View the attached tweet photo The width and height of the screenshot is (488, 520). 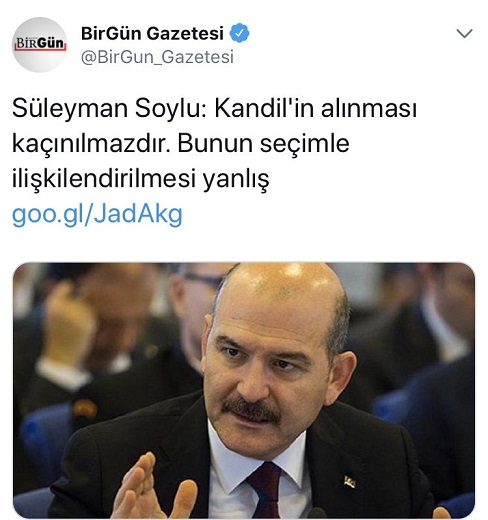pyautogui.click(x=244, y=391)
